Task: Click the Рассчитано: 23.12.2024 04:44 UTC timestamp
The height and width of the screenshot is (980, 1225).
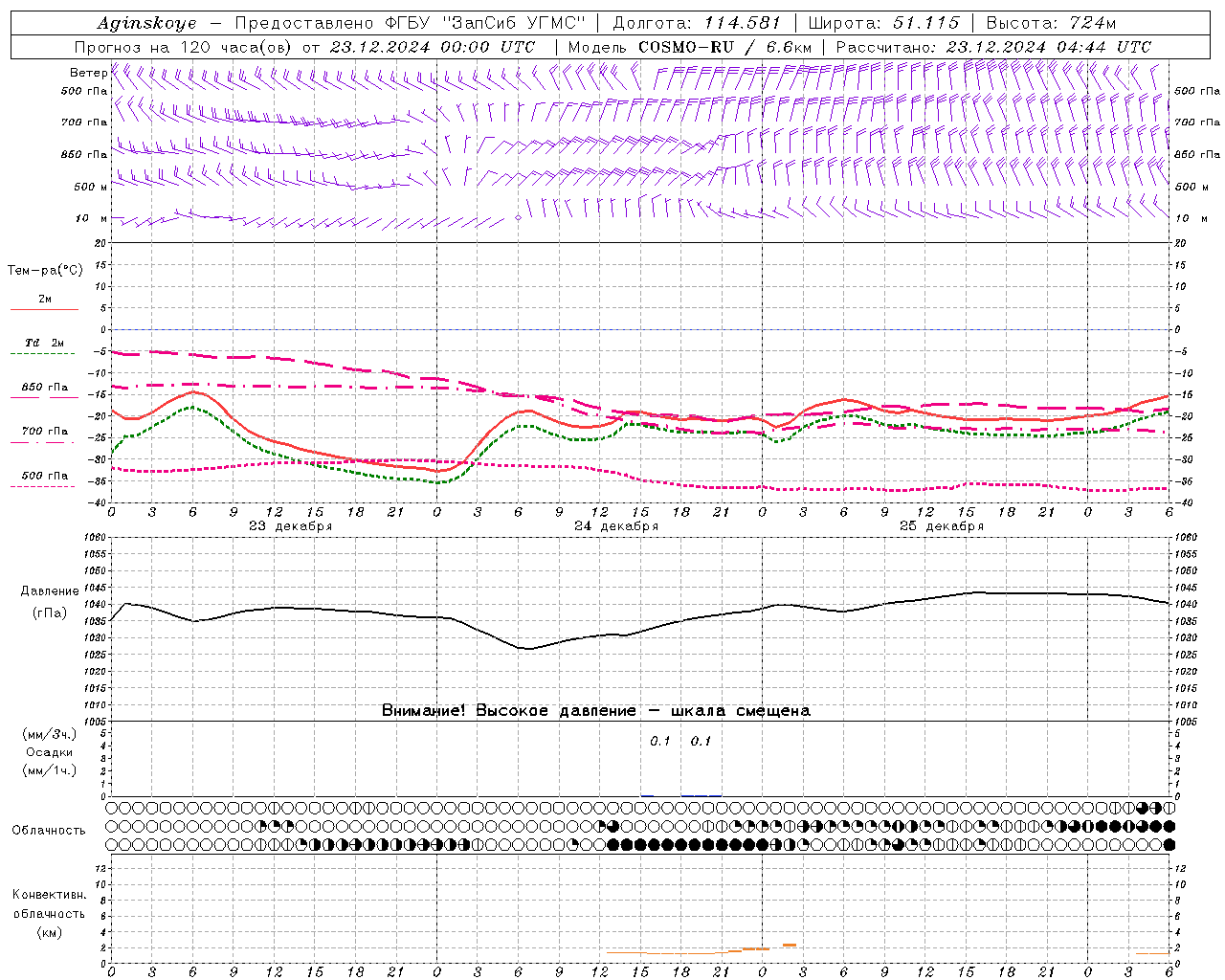Action: [993, 47]
